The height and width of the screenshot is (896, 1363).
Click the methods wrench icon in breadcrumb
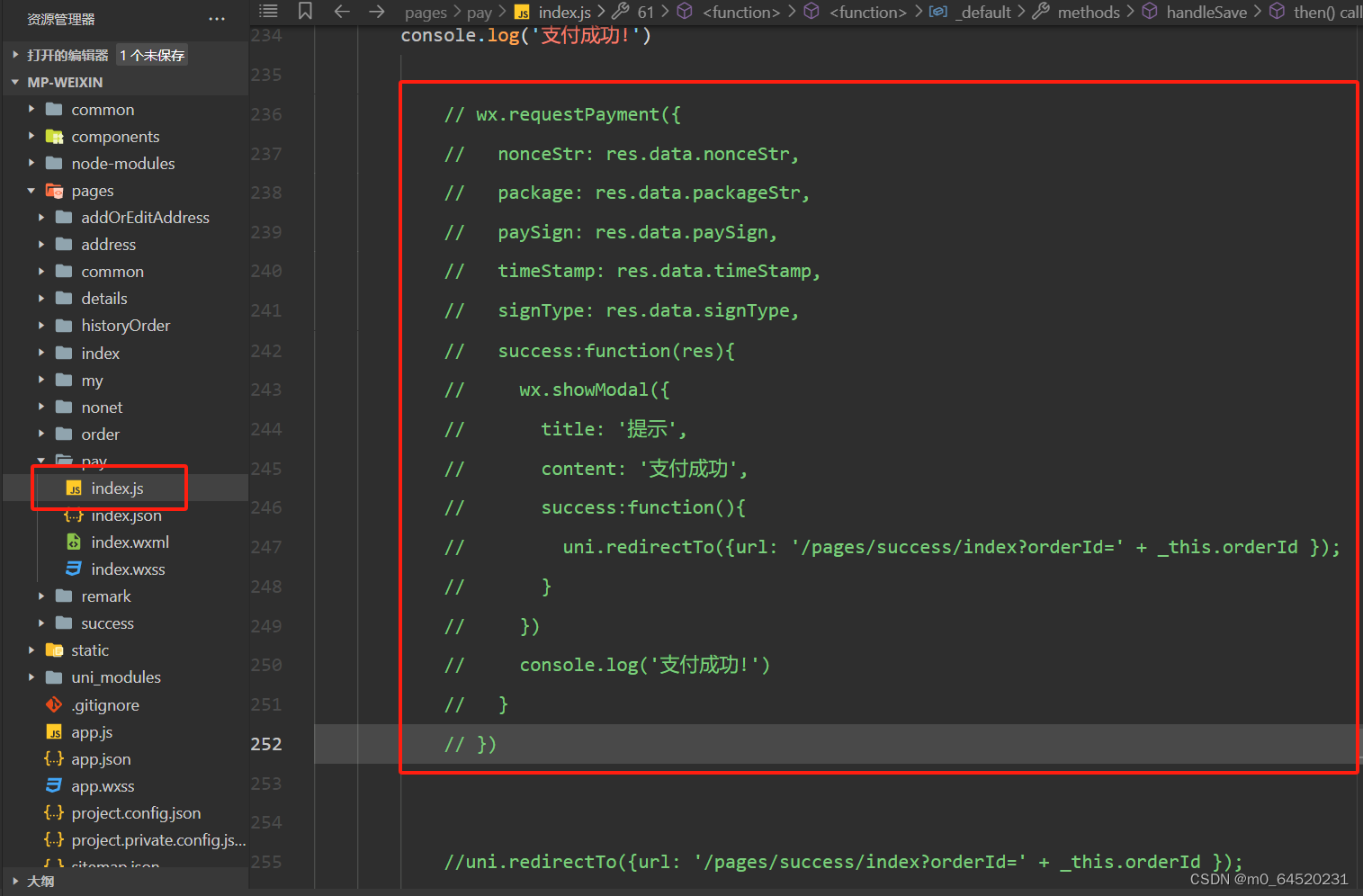point(1041,12)
